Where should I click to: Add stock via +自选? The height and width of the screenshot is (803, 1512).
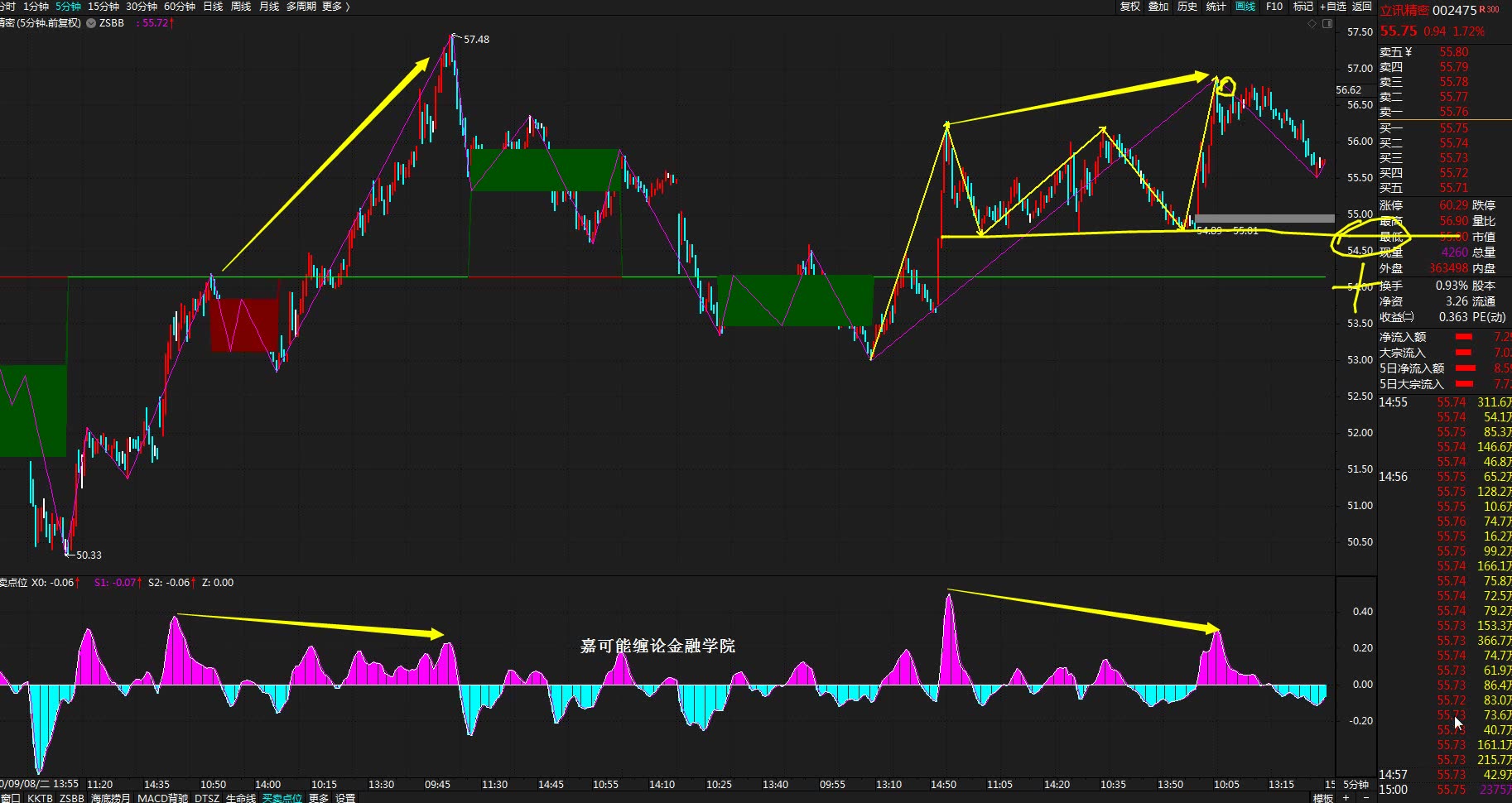1333,6
